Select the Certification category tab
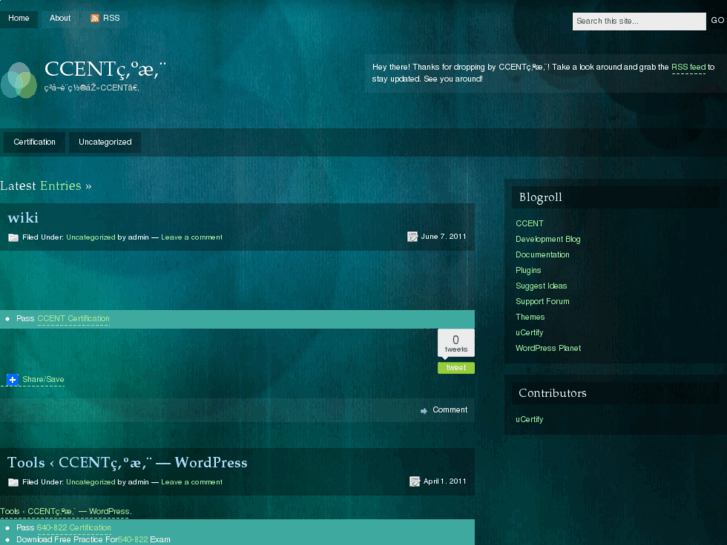This screenshot has width=727, height=545. click(x=34, y=142)
